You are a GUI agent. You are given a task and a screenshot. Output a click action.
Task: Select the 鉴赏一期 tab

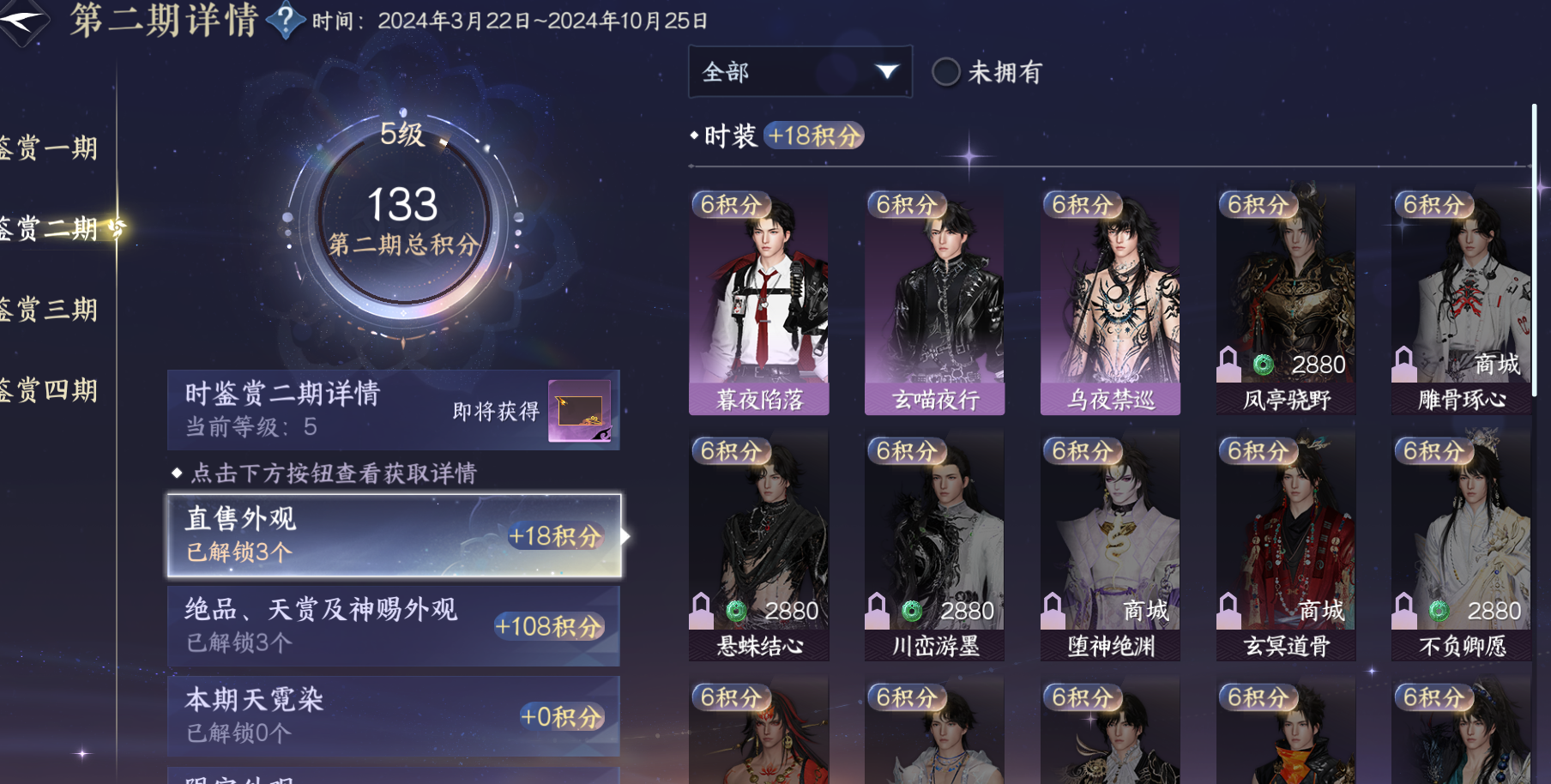[x=49, y=148]
